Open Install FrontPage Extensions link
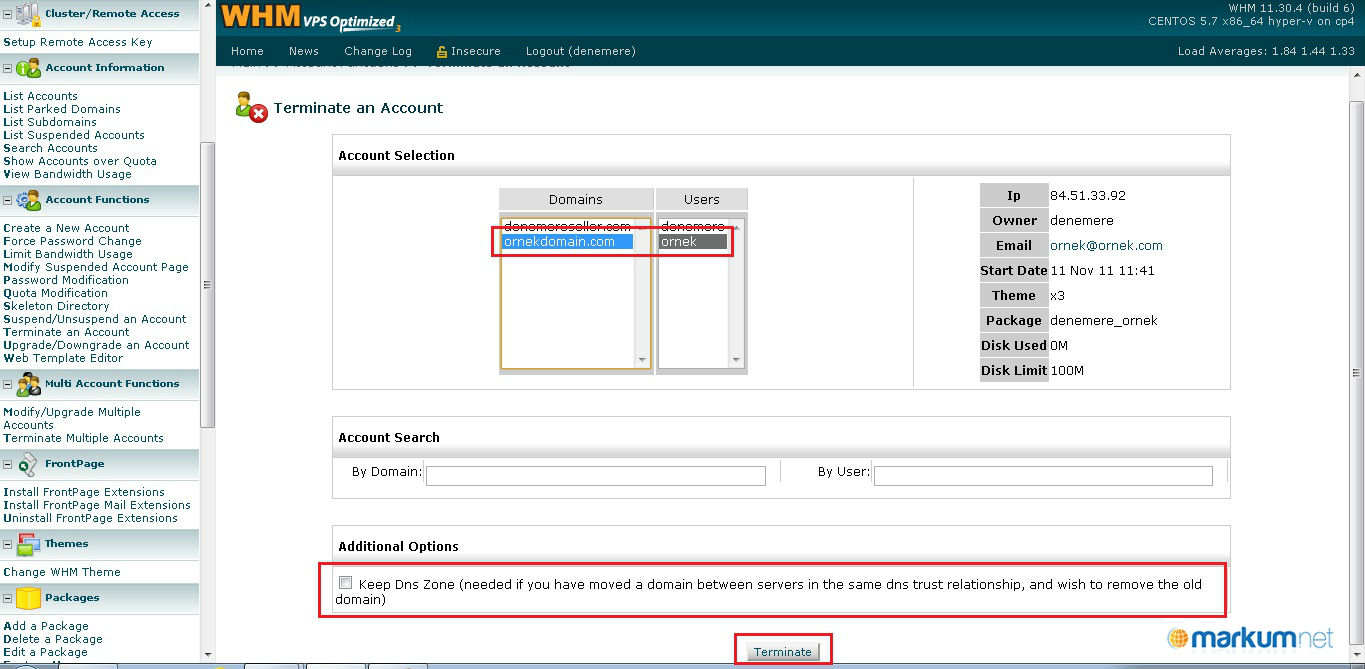The image size is (1365, 669). pos(84,492)
